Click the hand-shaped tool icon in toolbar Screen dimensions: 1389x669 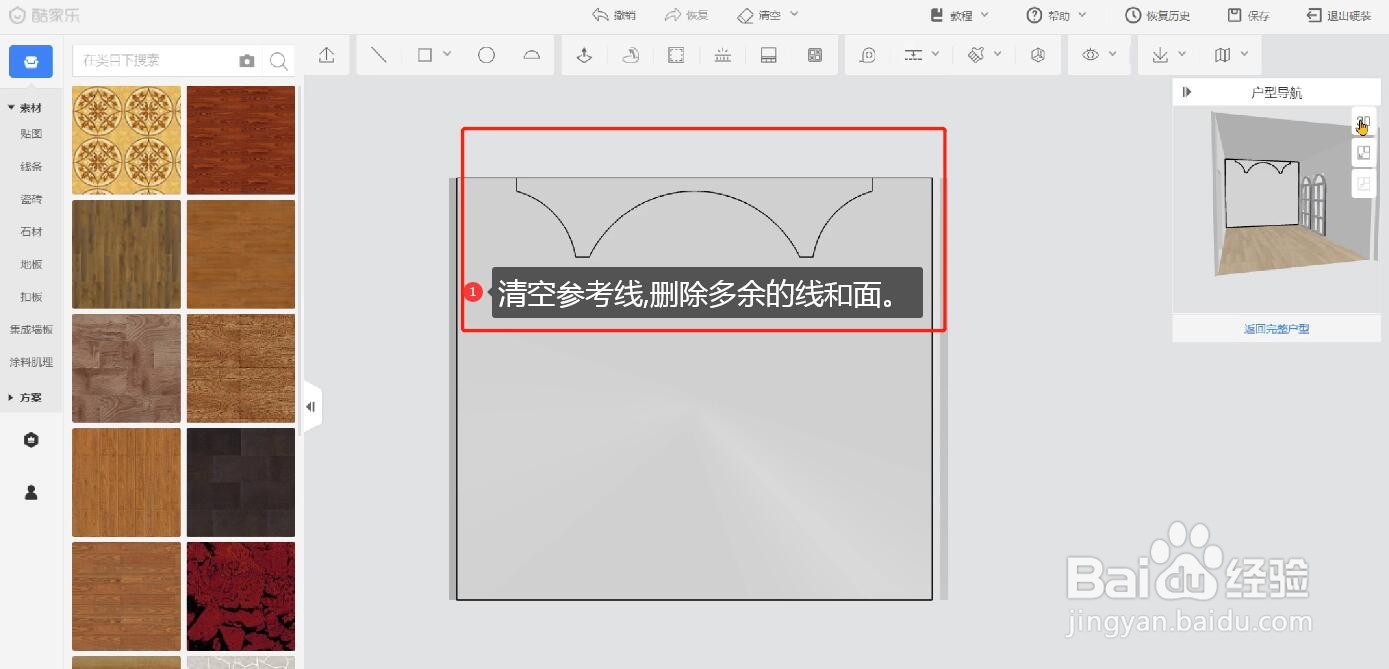tap(630, 55)
